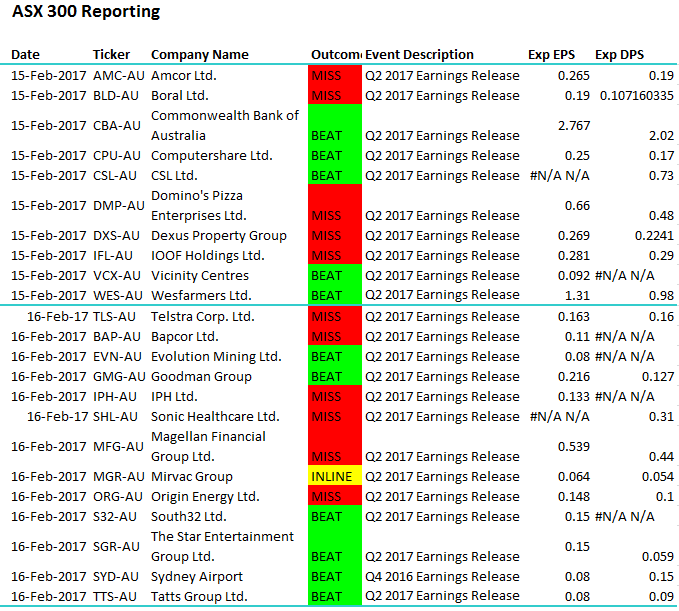
Task: Select DPS value 0.107160335
Action: pos(637,96)
